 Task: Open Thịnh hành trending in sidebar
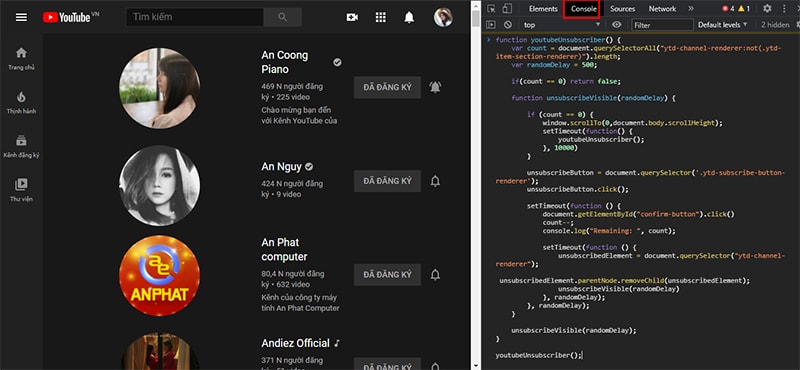(x=21, y=102)
